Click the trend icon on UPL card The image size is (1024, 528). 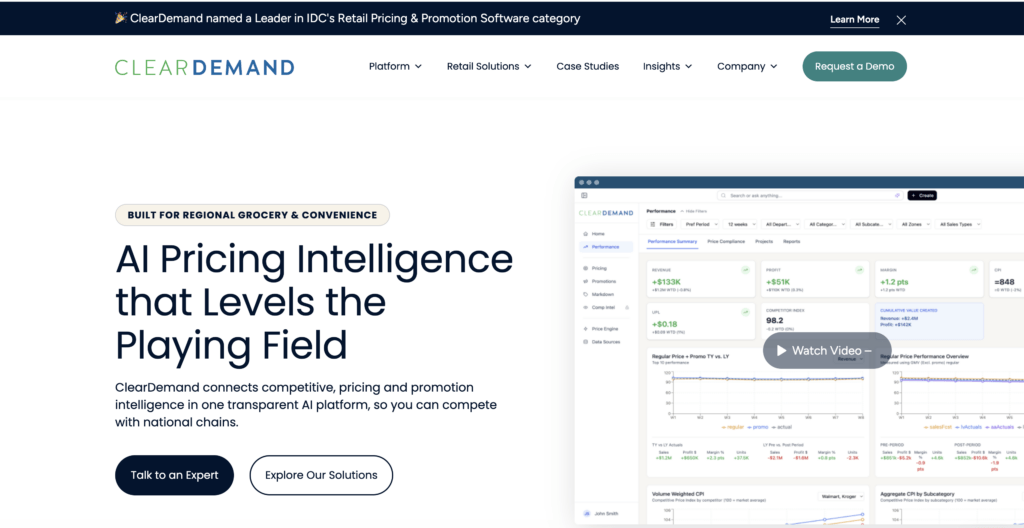tap(744, 312)
